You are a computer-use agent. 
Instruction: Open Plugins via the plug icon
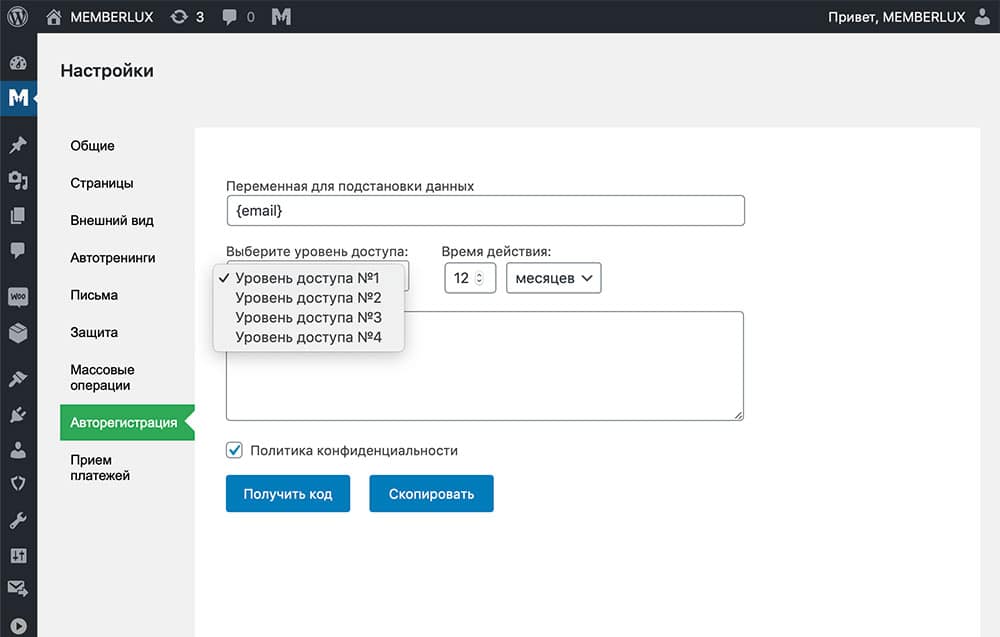pos(18,414)
